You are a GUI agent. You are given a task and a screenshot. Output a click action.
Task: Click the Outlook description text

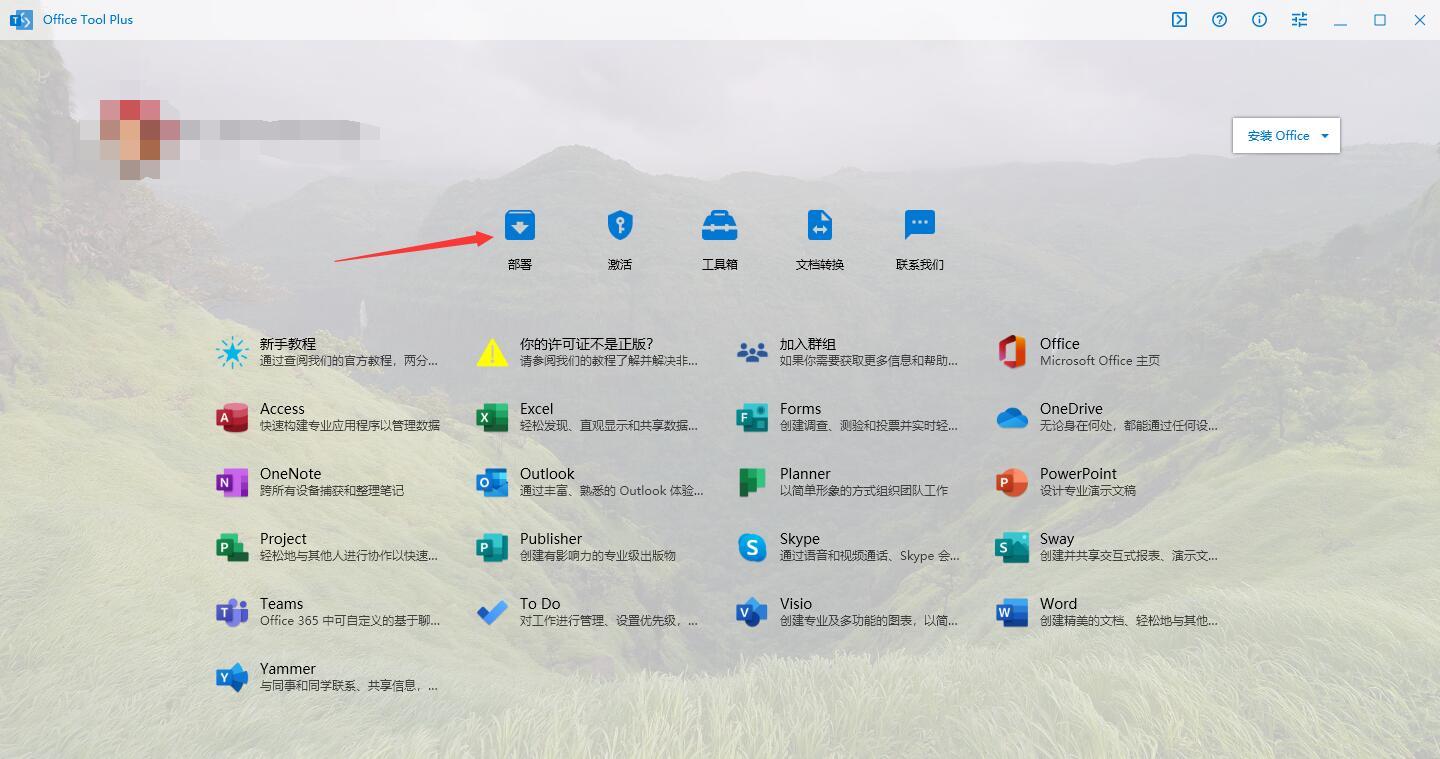click(612, 491)
